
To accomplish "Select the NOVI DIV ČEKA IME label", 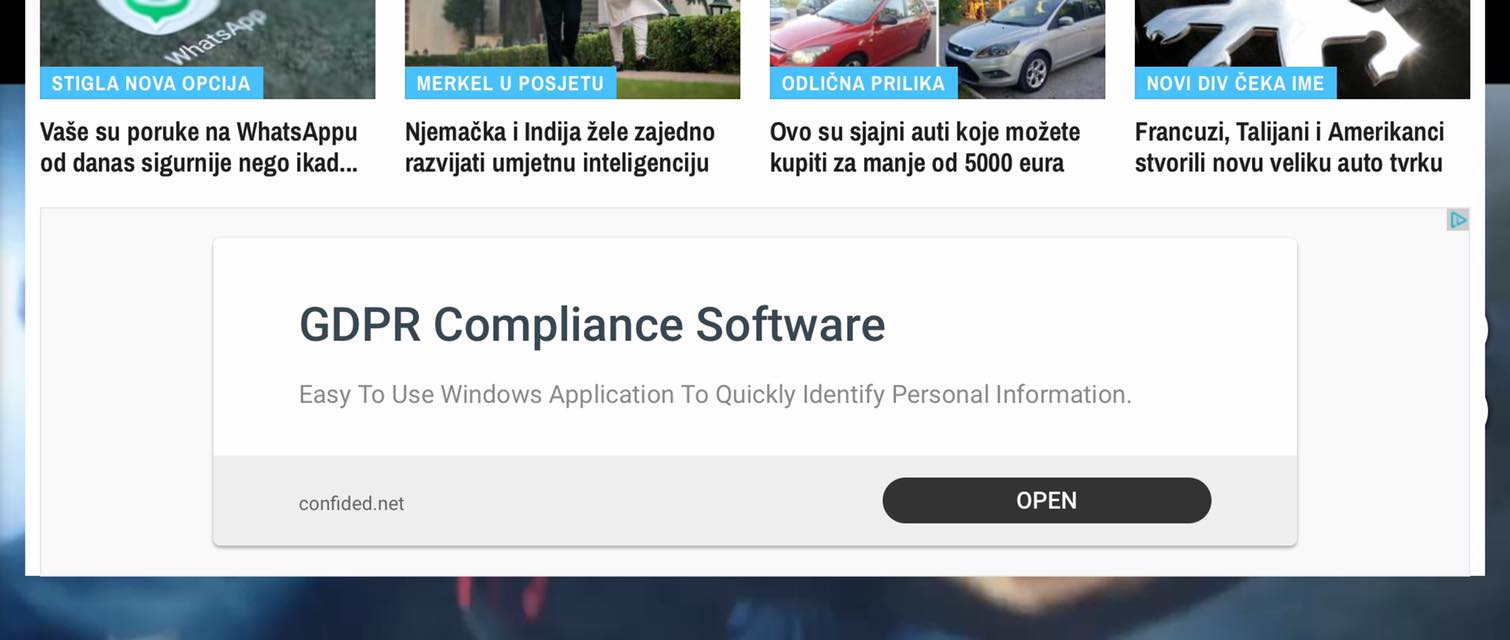I will pos(1235,83).
